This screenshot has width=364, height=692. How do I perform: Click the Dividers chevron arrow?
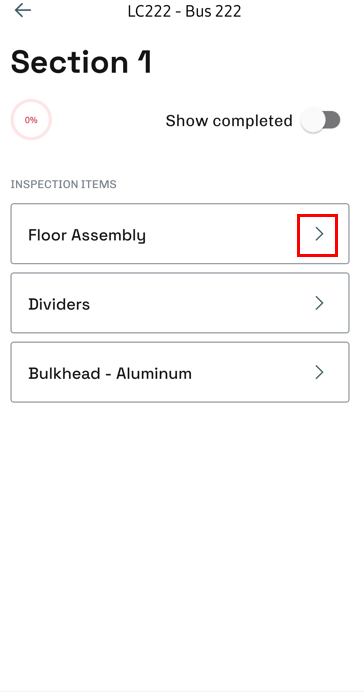click(319, 303)
